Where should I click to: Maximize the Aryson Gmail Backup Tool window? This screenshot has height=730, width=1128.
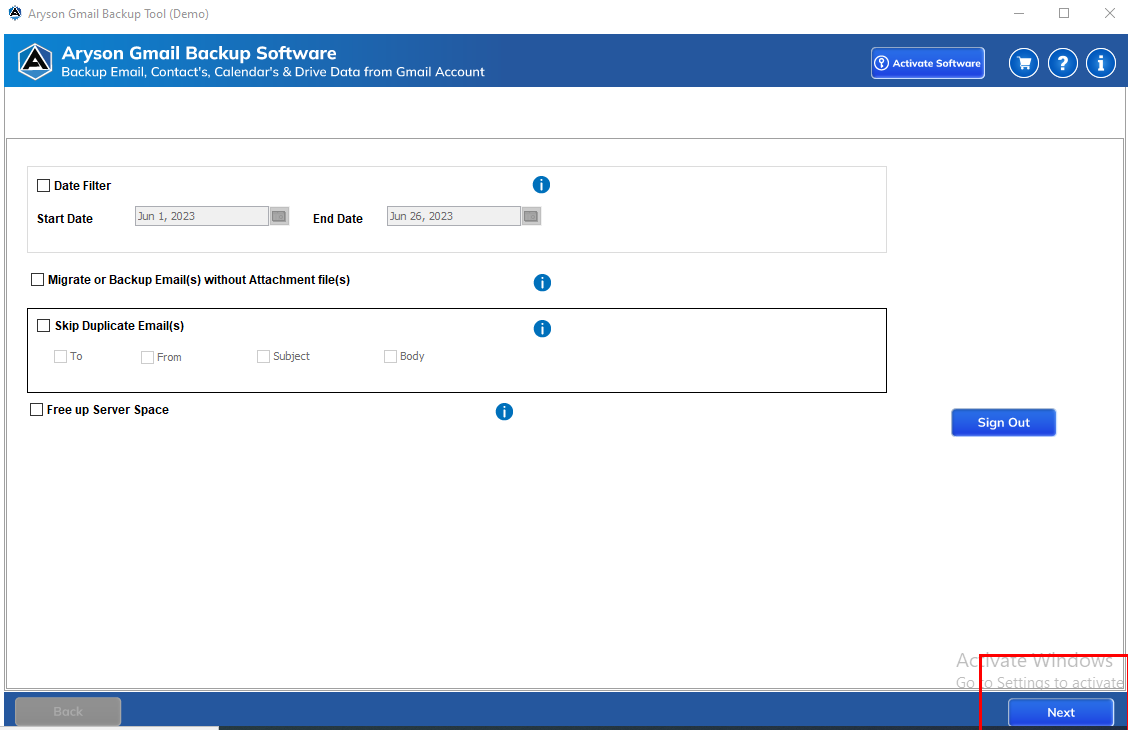point(1064,13)
